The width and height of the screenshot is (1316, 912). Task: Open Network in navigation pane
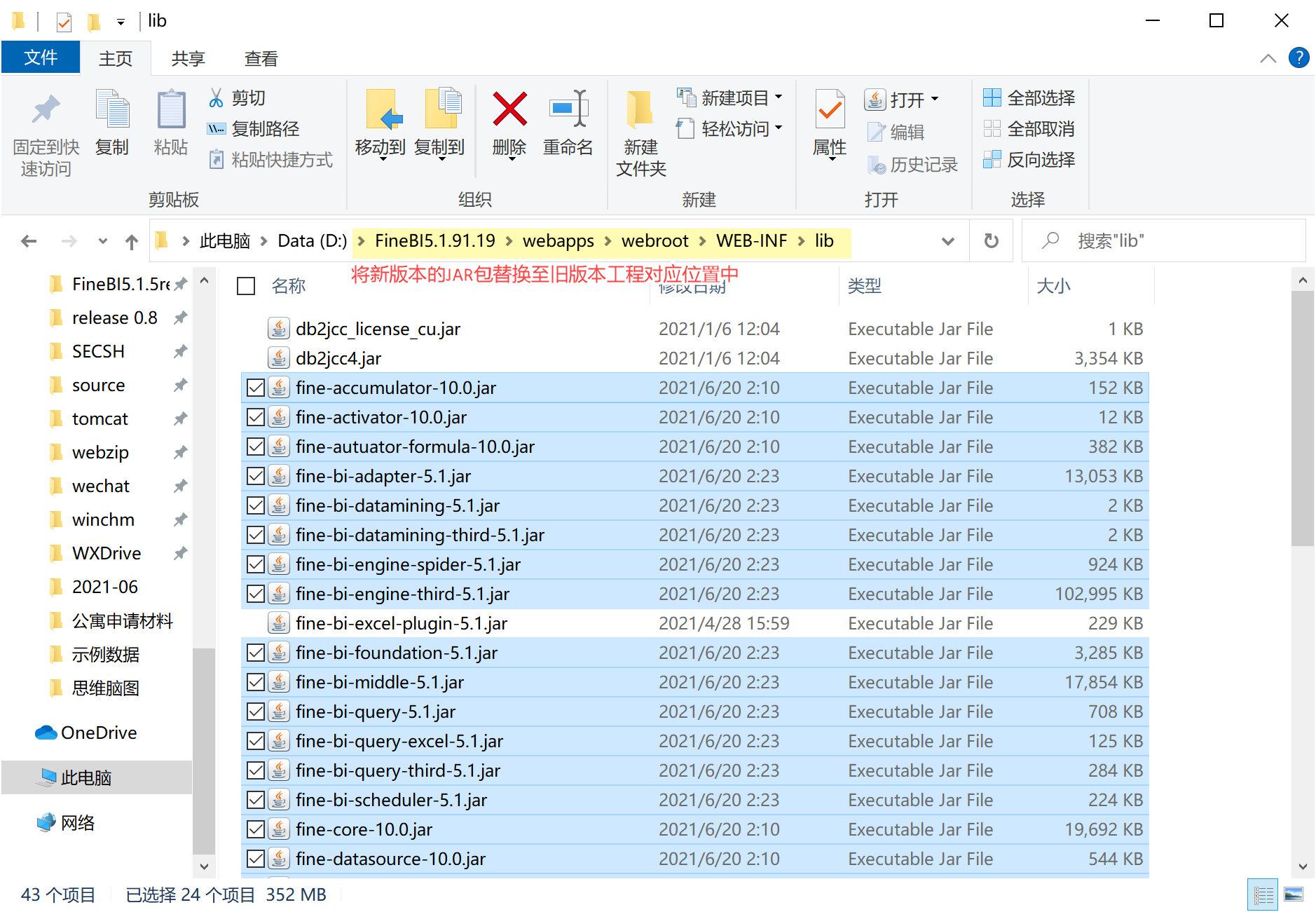[78, 823]
